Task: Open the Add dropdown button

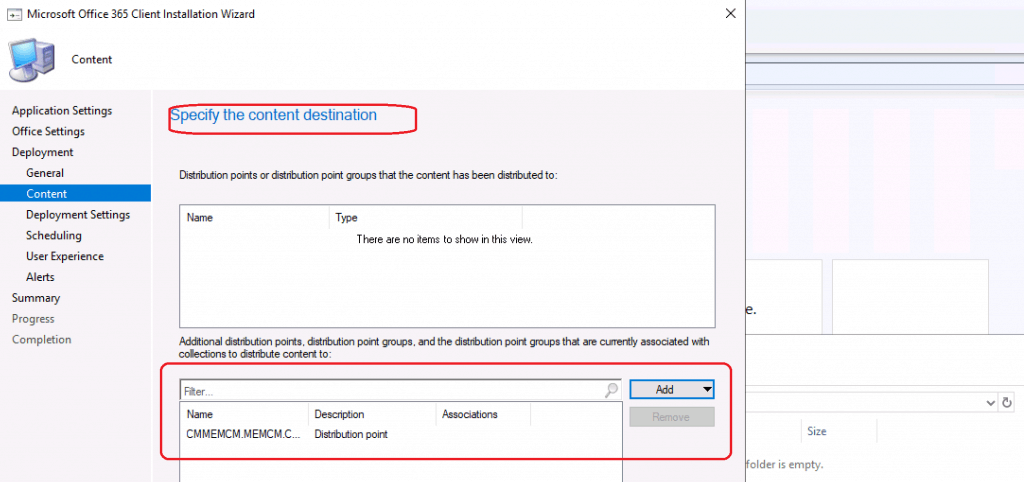Action: pos(672,389)
